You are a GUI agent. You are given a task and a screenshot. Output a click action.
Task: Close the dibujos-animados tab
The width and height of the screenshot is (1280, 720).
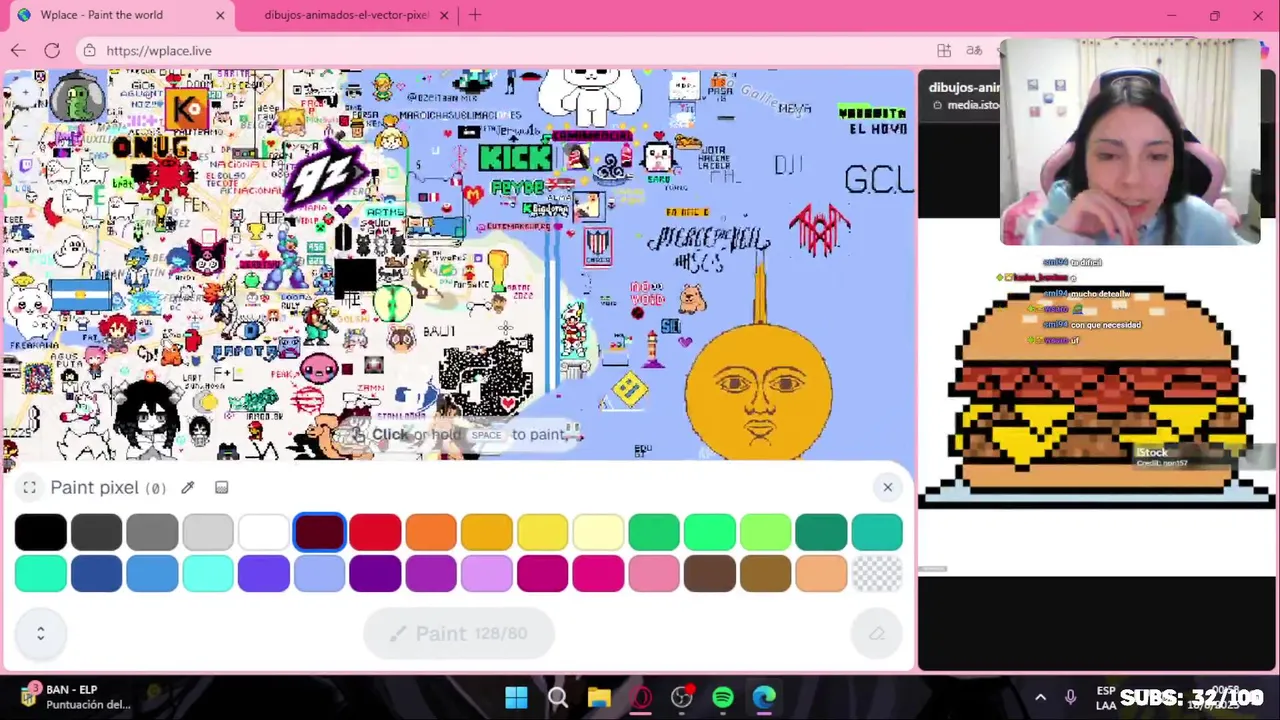[x=444, y=15]
